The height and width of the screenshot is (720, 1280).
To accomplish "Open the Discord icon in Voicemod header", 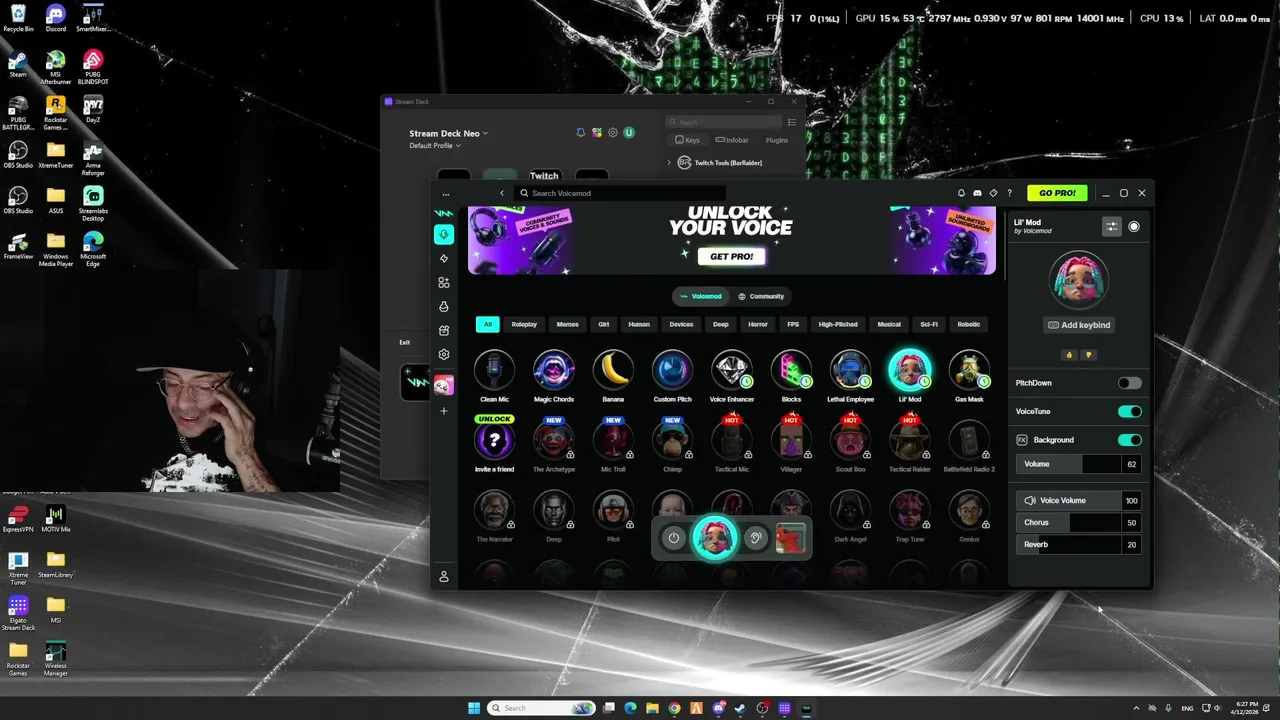I will point(977,193).
